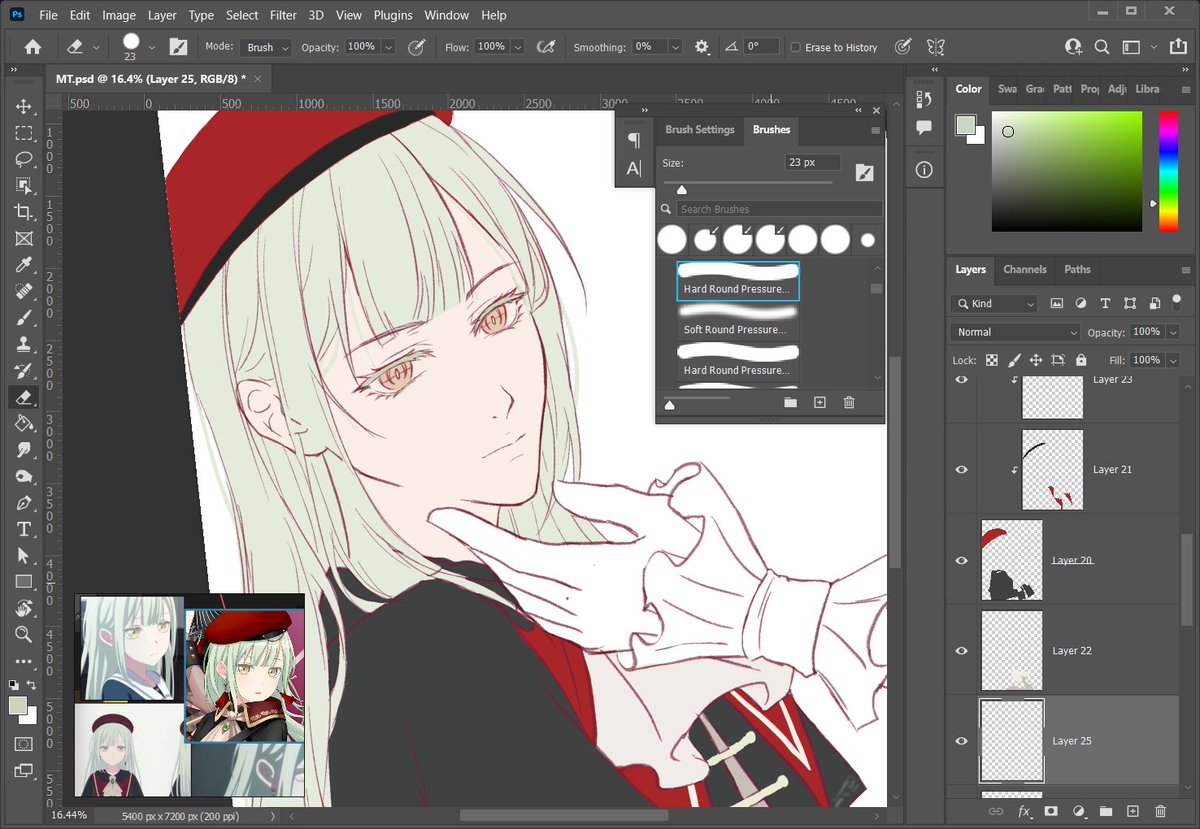The width and height of the screenshot is (1200, 829).
Task: Open layer filter Kind dropdown
Action: click(x=995, y=304)
